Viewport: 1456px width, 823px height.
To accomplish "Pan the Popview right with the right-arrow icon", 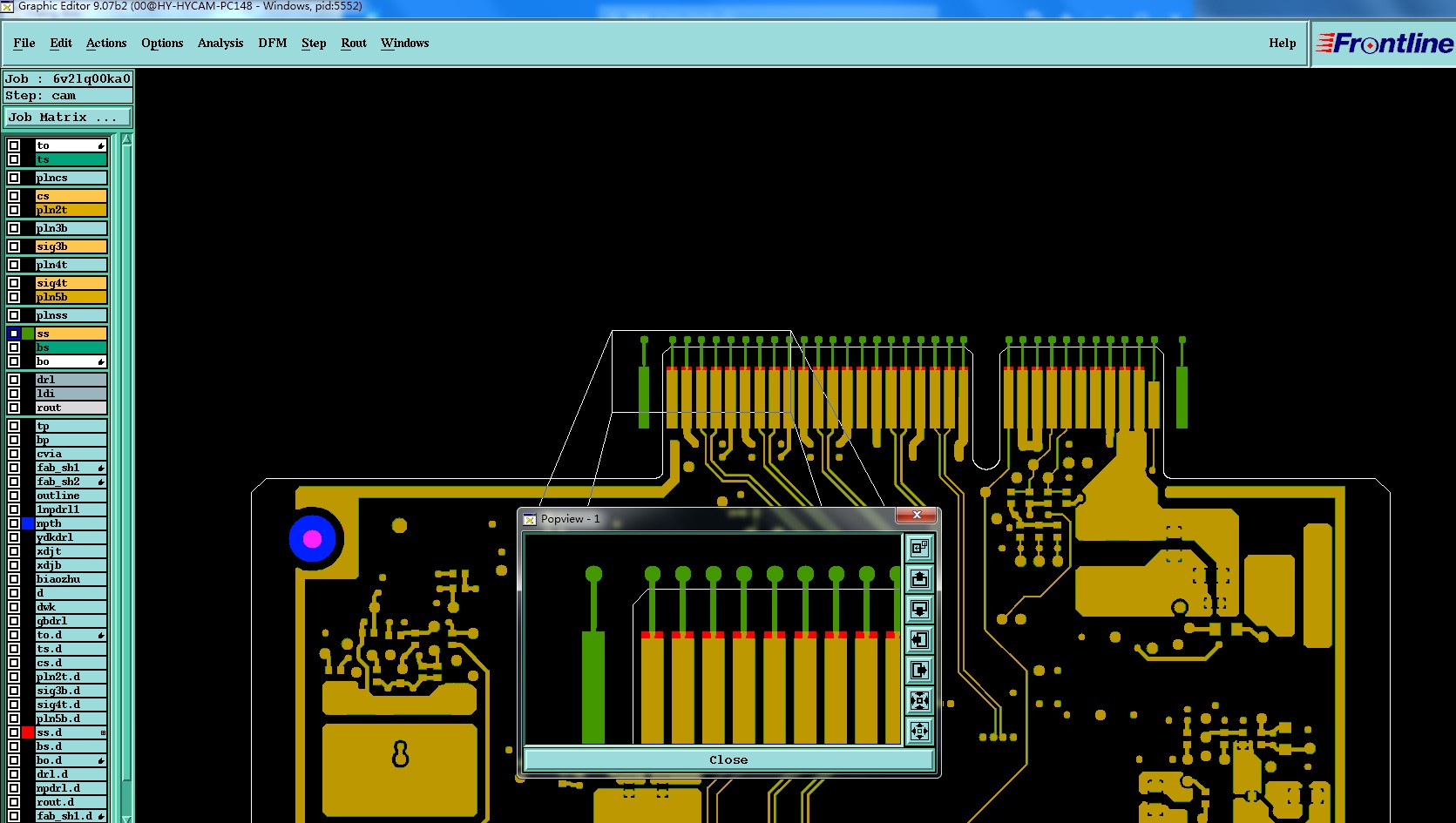I will pos(919,670).
